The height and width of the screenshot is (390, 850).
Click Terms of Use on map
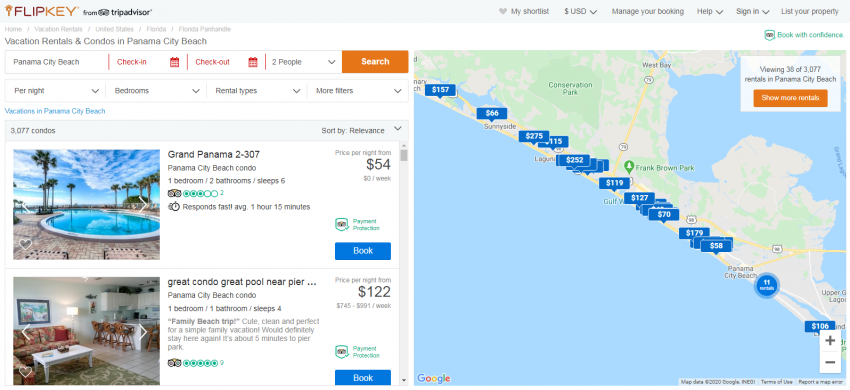click(x=776, y=382)
